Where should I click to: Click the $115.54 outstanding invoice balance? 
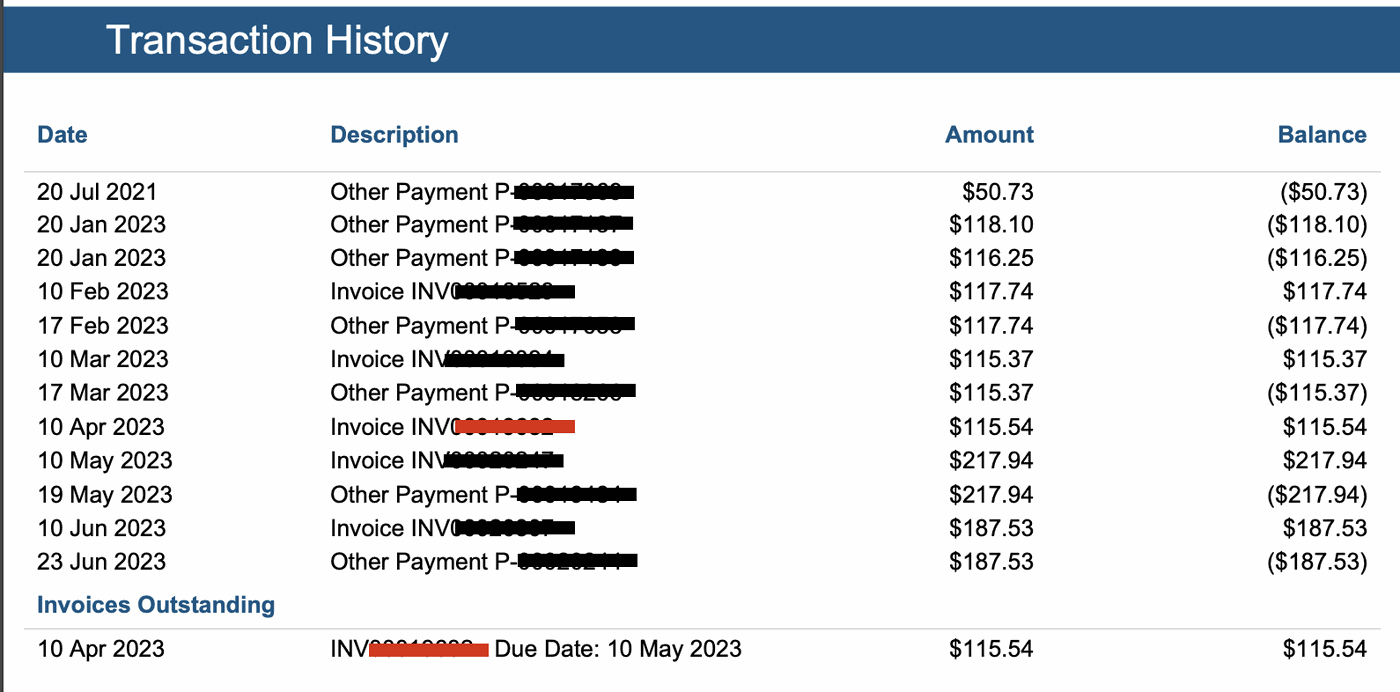click(1325, 649)
